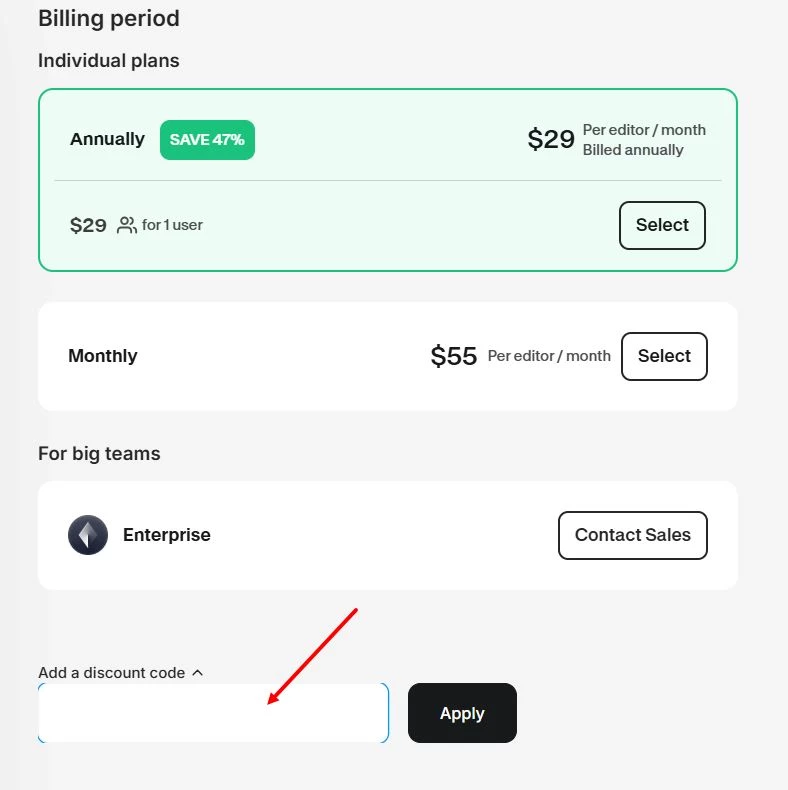The height and width of the screenshot is (790, 788).
Task: Click the Enterprise diamond logo icon
Action: coord(88,535)
